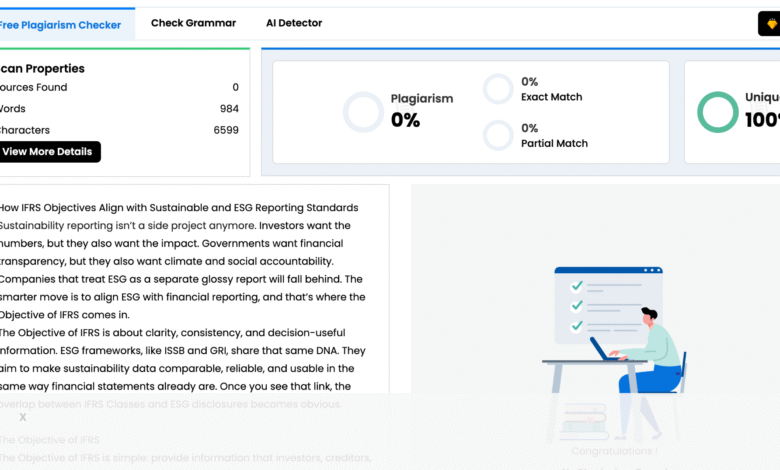This screenshot has width=780, height=470.
Task: Dismiss the overlay with the X icon
Action: (23, 417)
